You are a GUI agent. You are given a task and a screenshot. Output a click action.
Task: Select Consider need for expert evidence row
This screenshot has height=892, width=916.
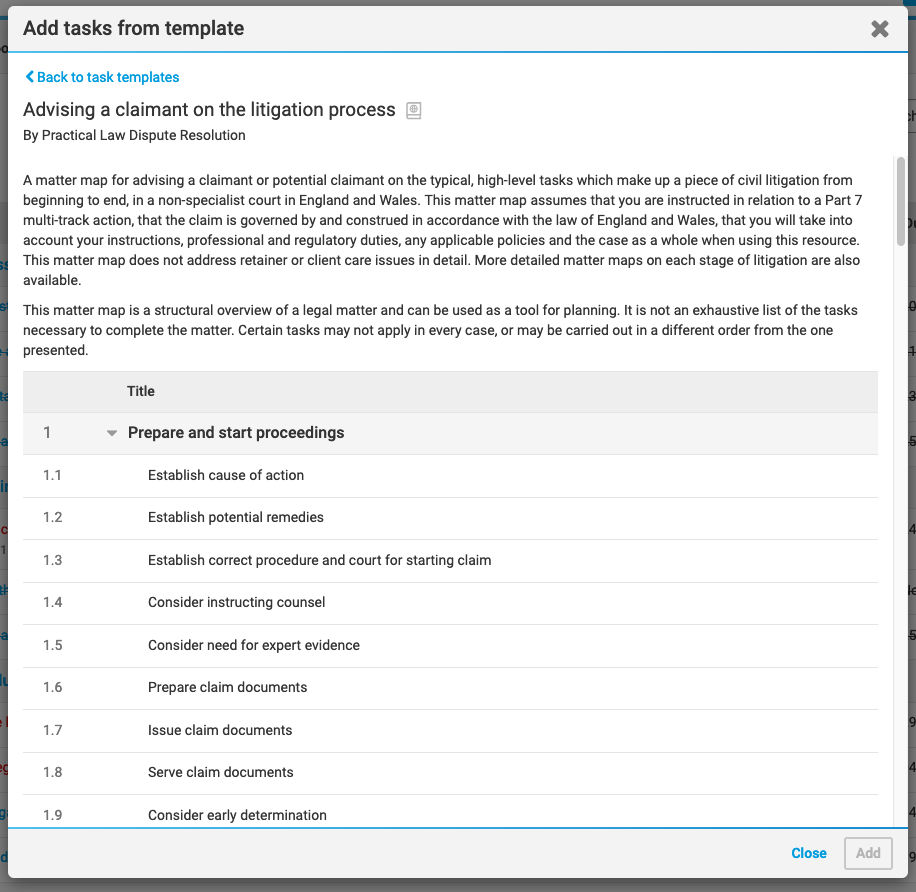[x=450, y=645]
